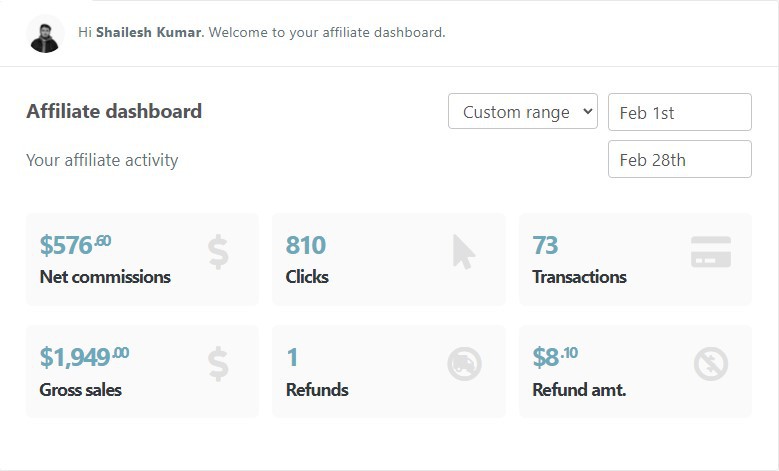Click the dollar icon in Gross sales card
The image size is (779, 471).
[x=218, y=364]
